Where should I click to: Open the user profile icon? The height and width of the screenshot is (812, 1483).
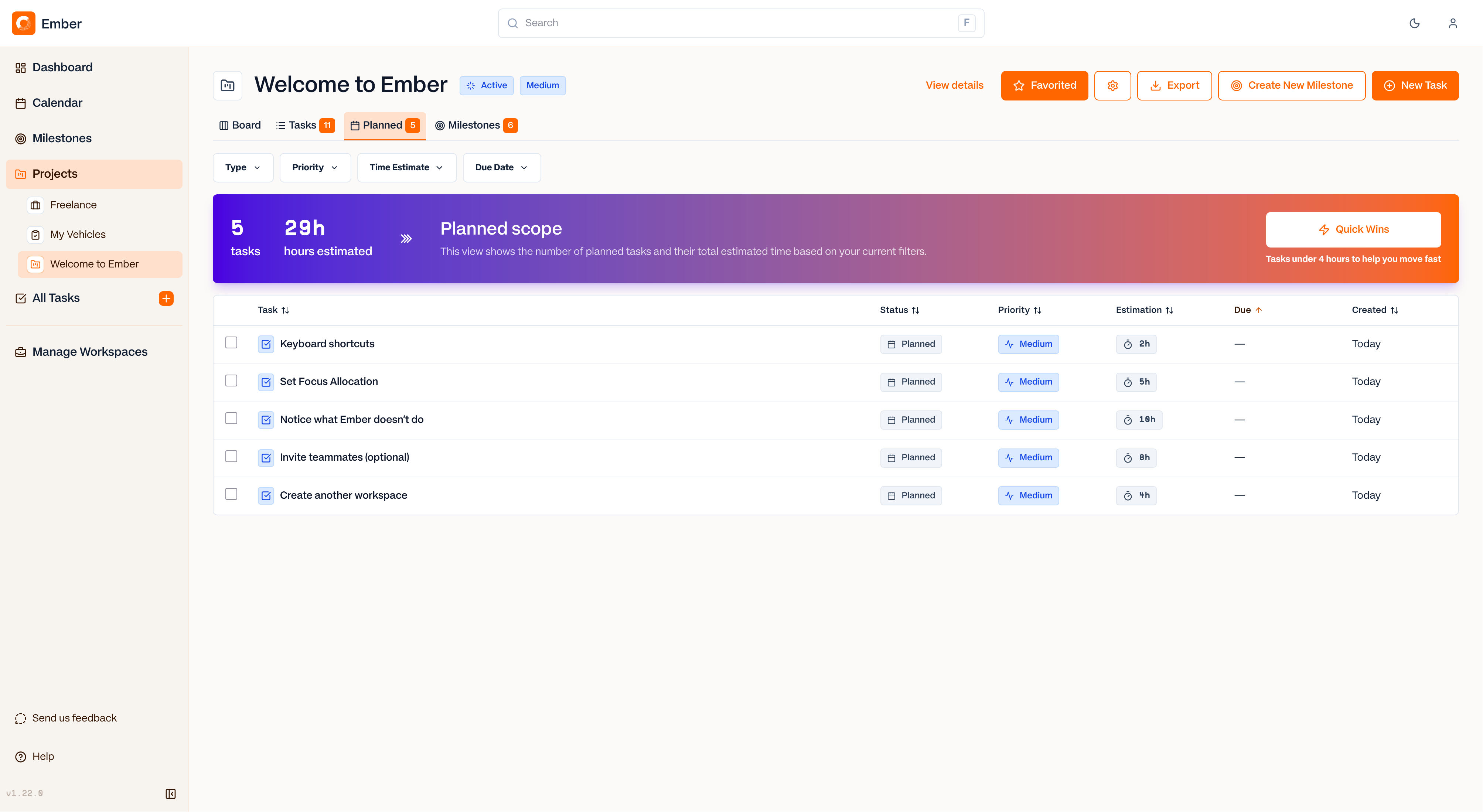[1453, 23]
